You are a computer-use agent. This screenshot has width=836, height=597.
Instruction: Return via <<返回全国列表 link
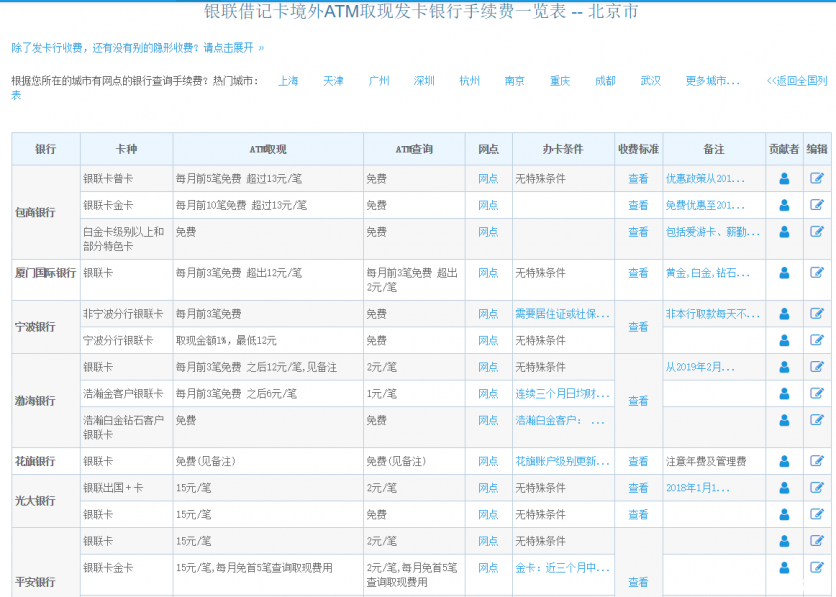point(797,81)
